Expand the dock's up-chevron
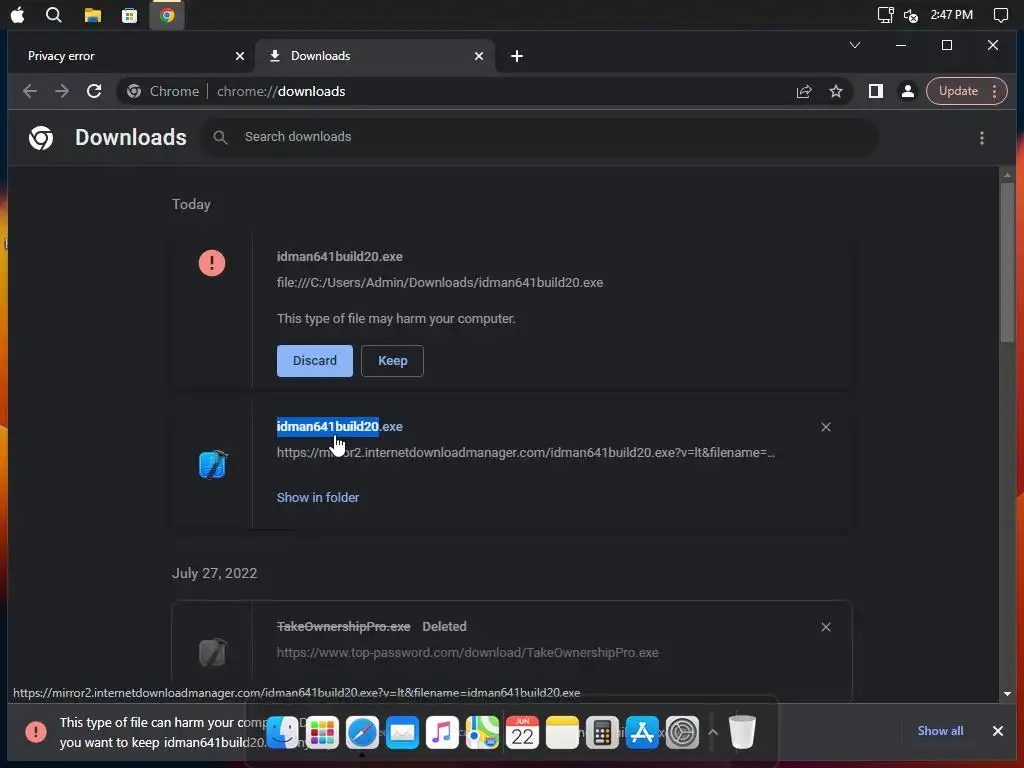1024x768 pixels. click(713, 732)
